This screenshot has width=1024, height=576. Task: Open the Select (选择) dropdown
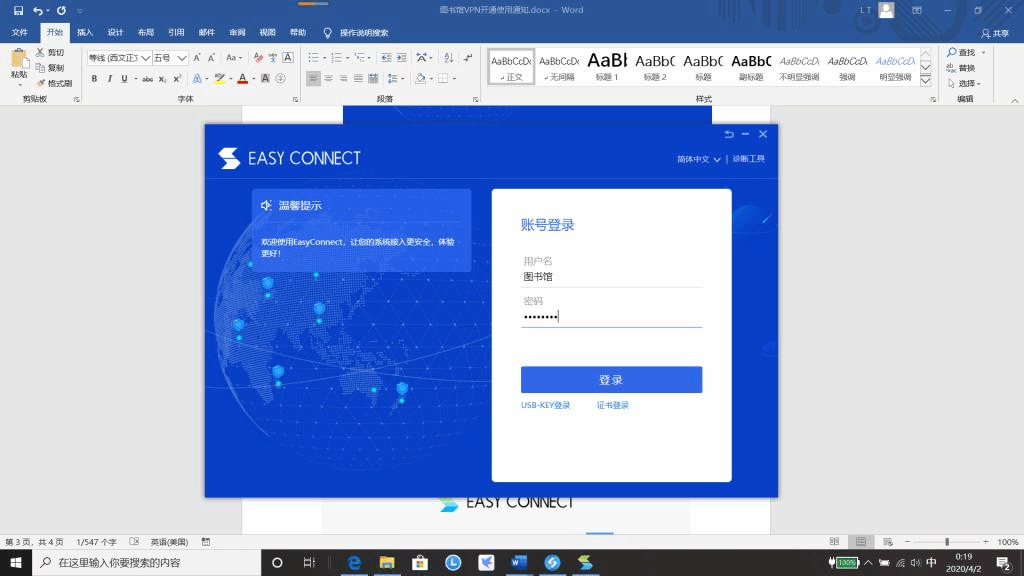tap(964, 84)
